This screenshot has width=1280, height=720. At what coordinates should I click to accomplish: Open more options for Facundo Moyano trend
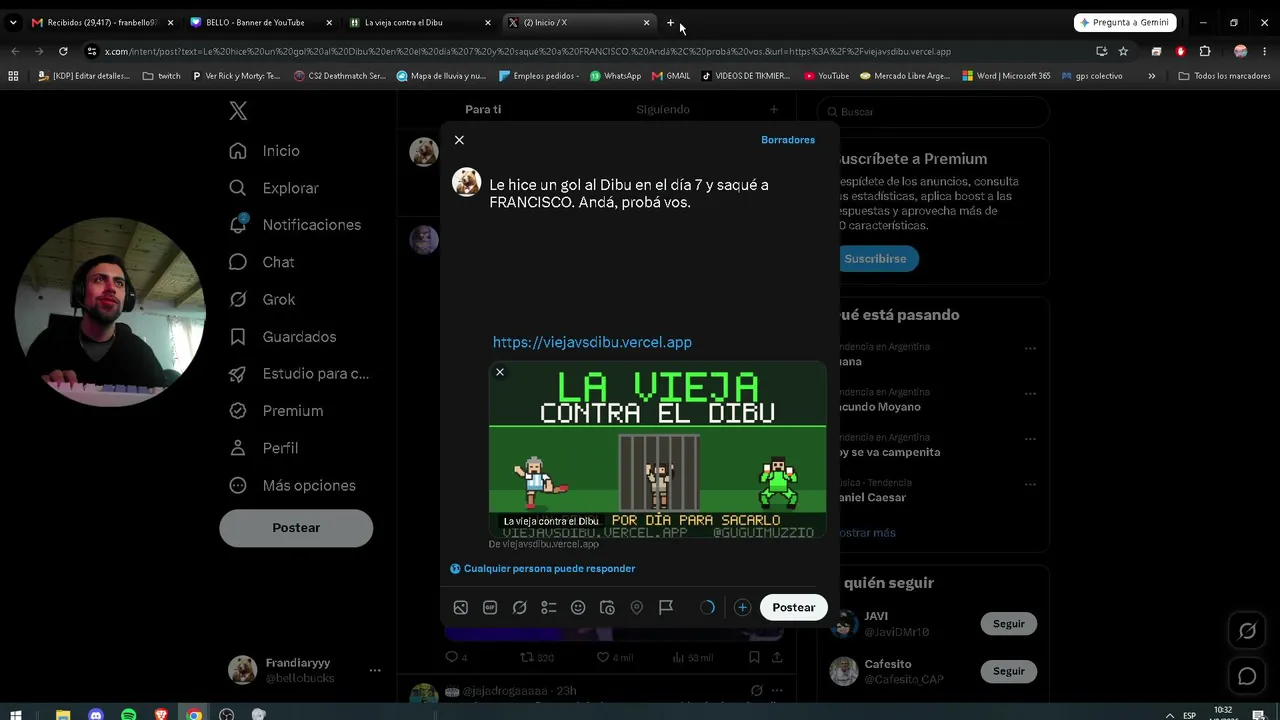(1030, 394)
